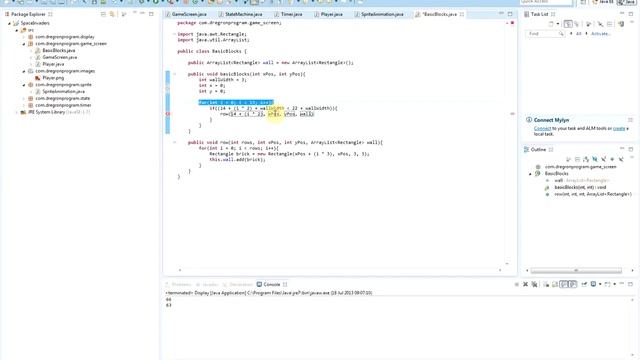The width and height of the screenshot is (640, 360).
Task: Select row method in Outline
Action: point(593,194)
